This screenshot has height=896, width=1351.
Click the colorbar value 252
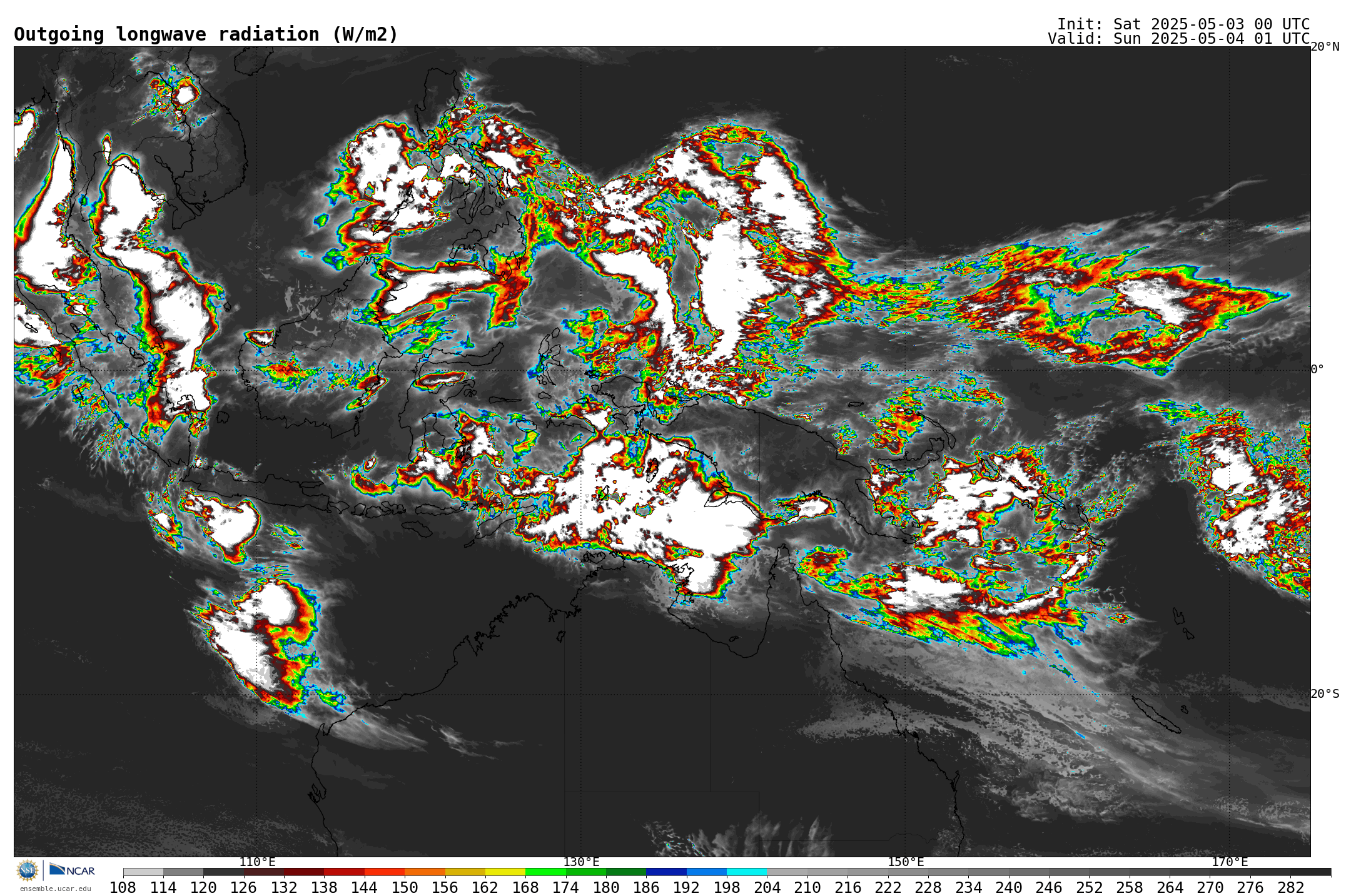click(x=1089, y=888)
